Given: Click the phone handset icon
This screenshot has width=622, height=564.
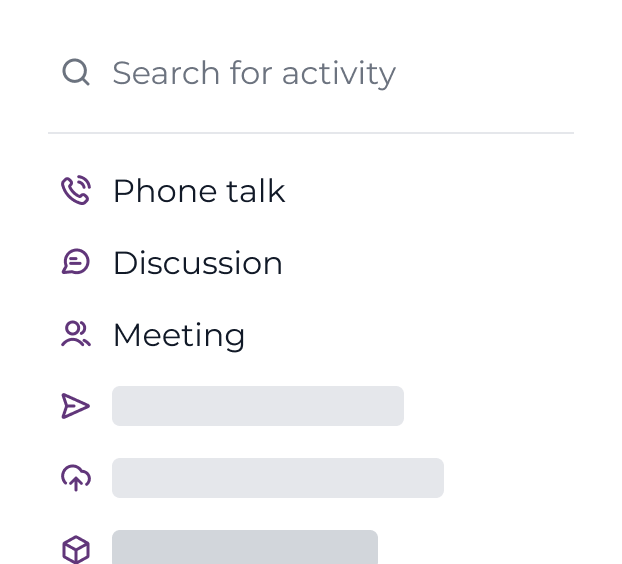Looking at the screenshot, I should click(x=76, y=190).
